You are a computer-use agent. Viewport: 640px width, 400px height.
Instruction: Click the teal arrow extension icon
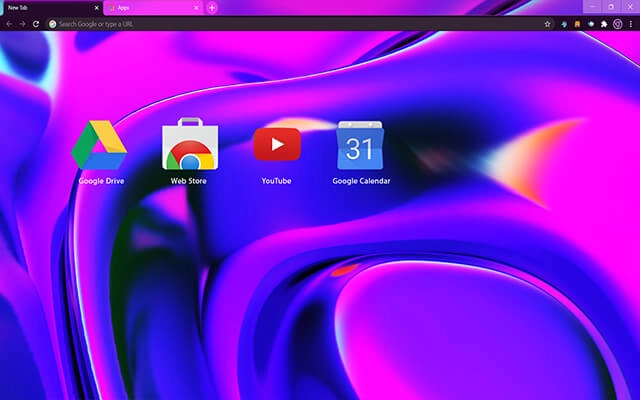[564, 24]
